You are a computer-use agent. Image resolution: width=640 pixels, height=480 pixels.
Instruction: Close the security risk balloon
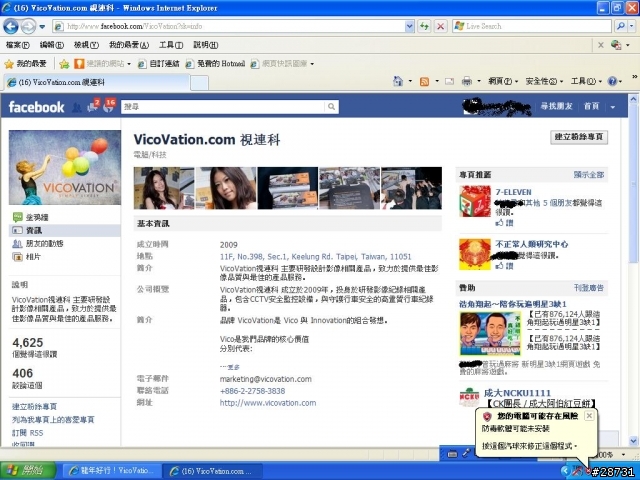(589, 416)
